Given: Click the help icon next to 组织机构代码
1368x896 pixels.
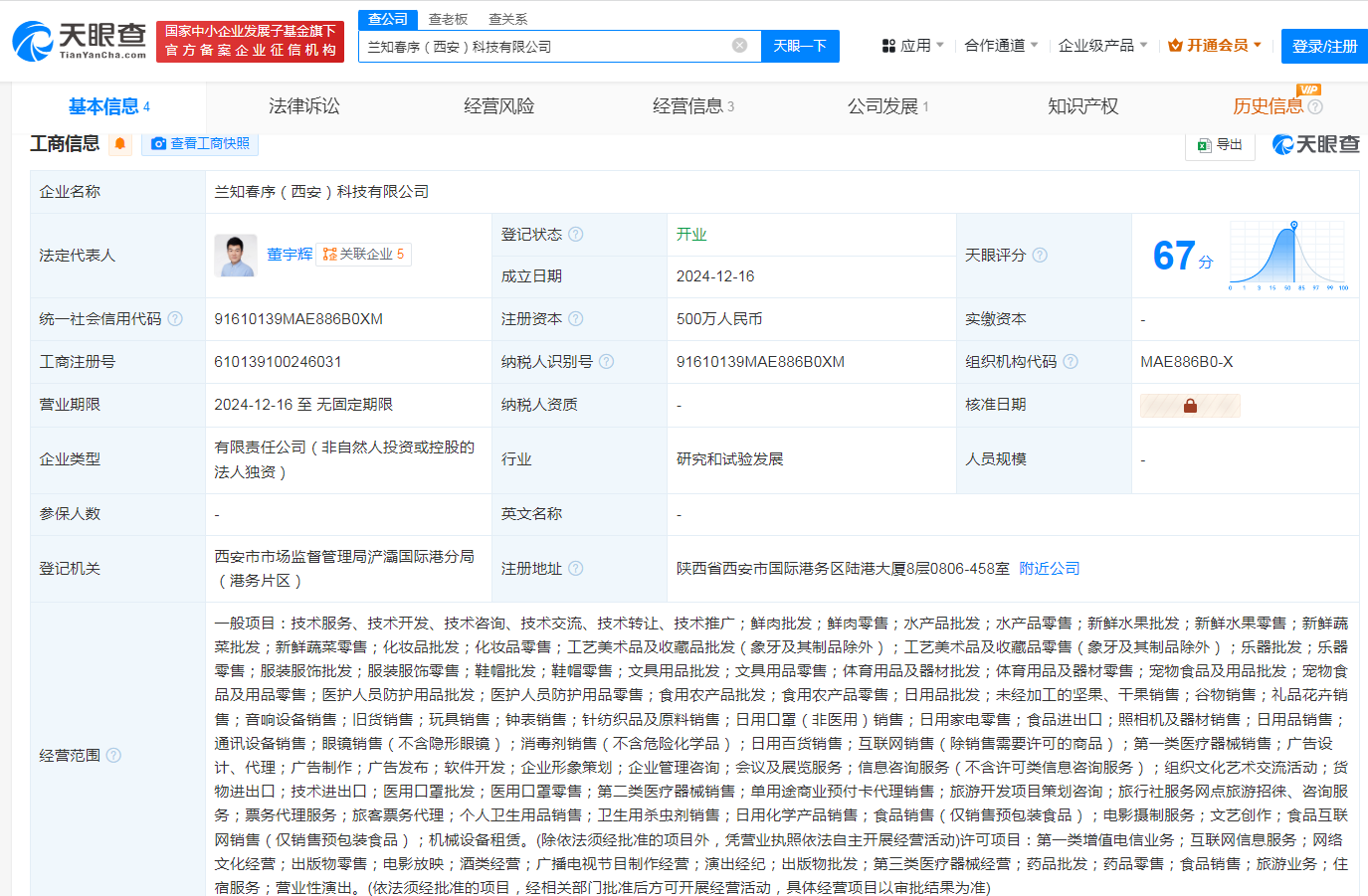Looking at the screenshot, I should point(1071,362).
